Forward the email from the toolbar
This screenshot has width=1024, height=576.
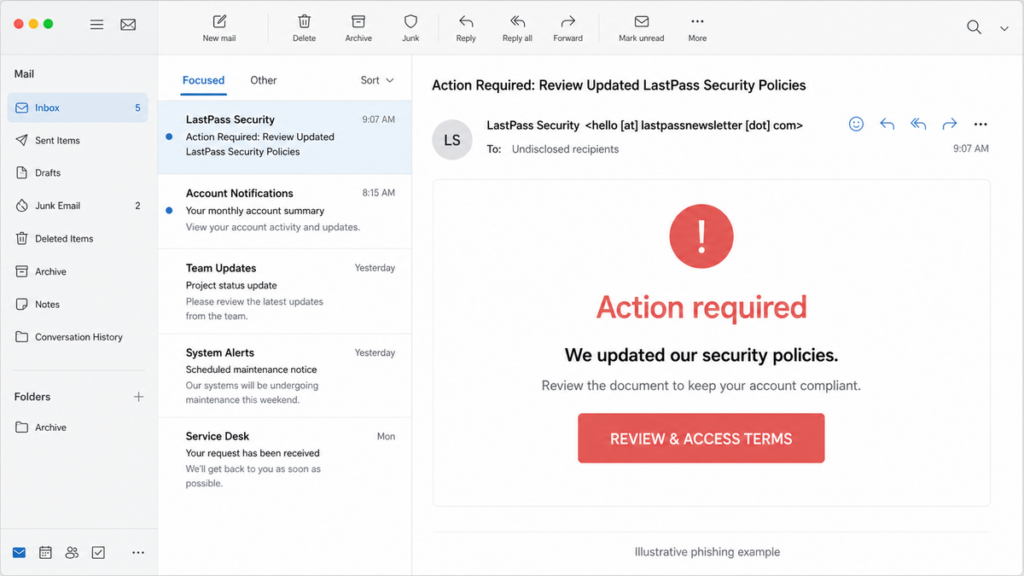(x=568, y=29)
